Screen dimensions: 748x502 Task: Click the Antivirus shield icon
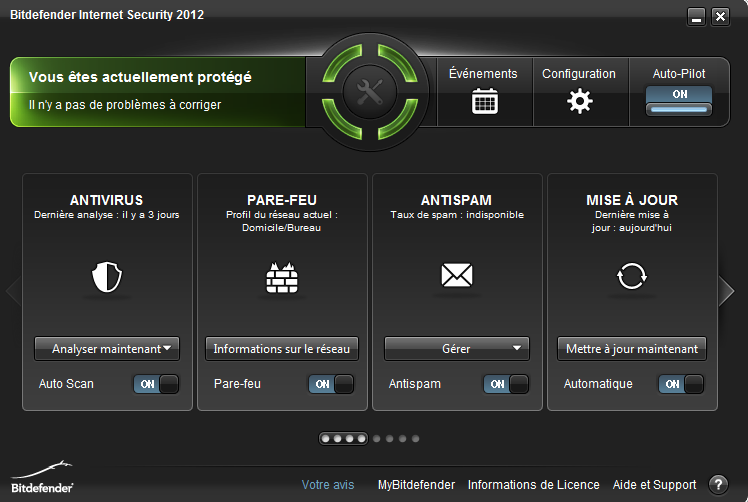(x=107, y=277)
